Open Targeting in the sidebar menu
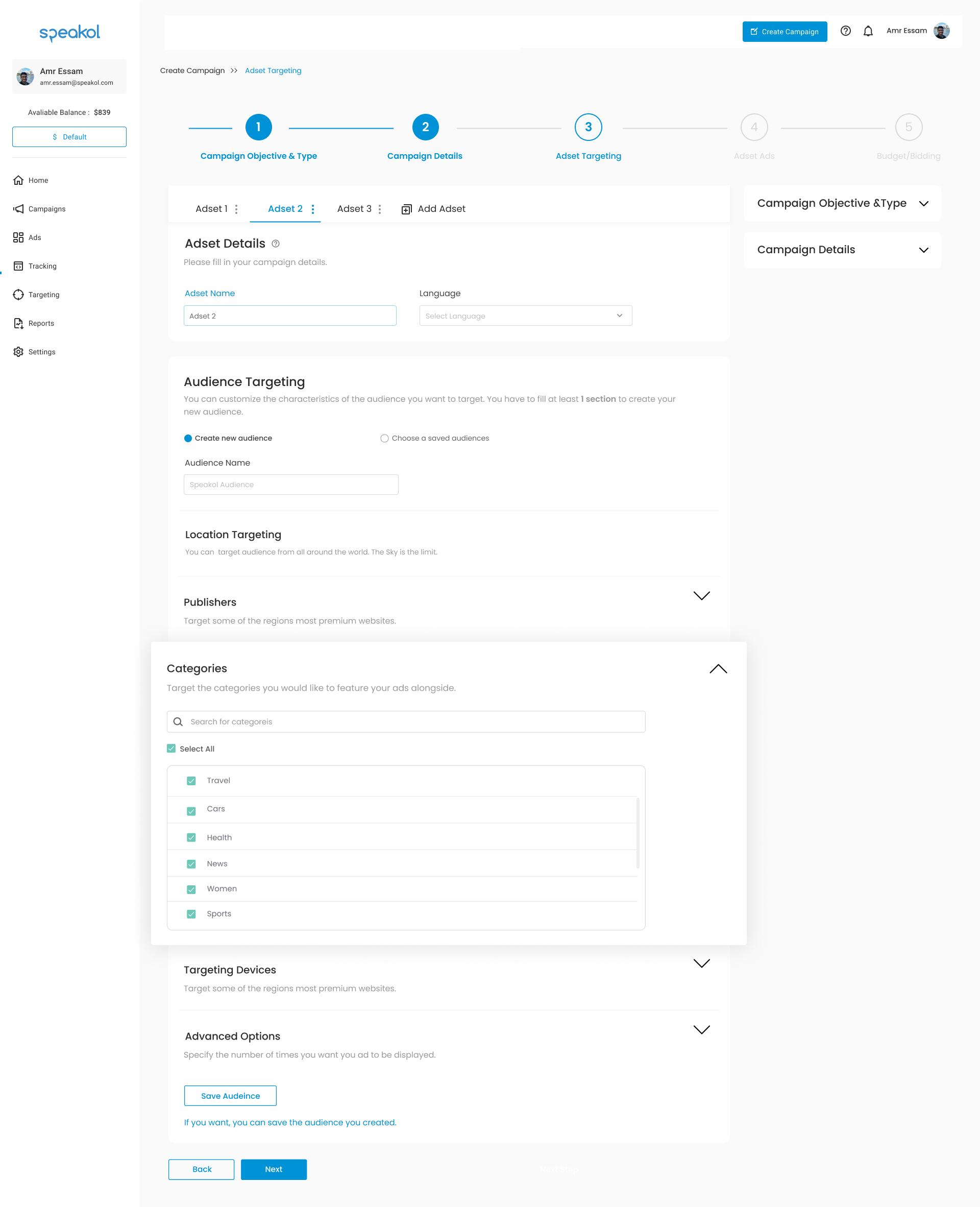Viewport: 980px width, 1207px height. coord(44,295)
